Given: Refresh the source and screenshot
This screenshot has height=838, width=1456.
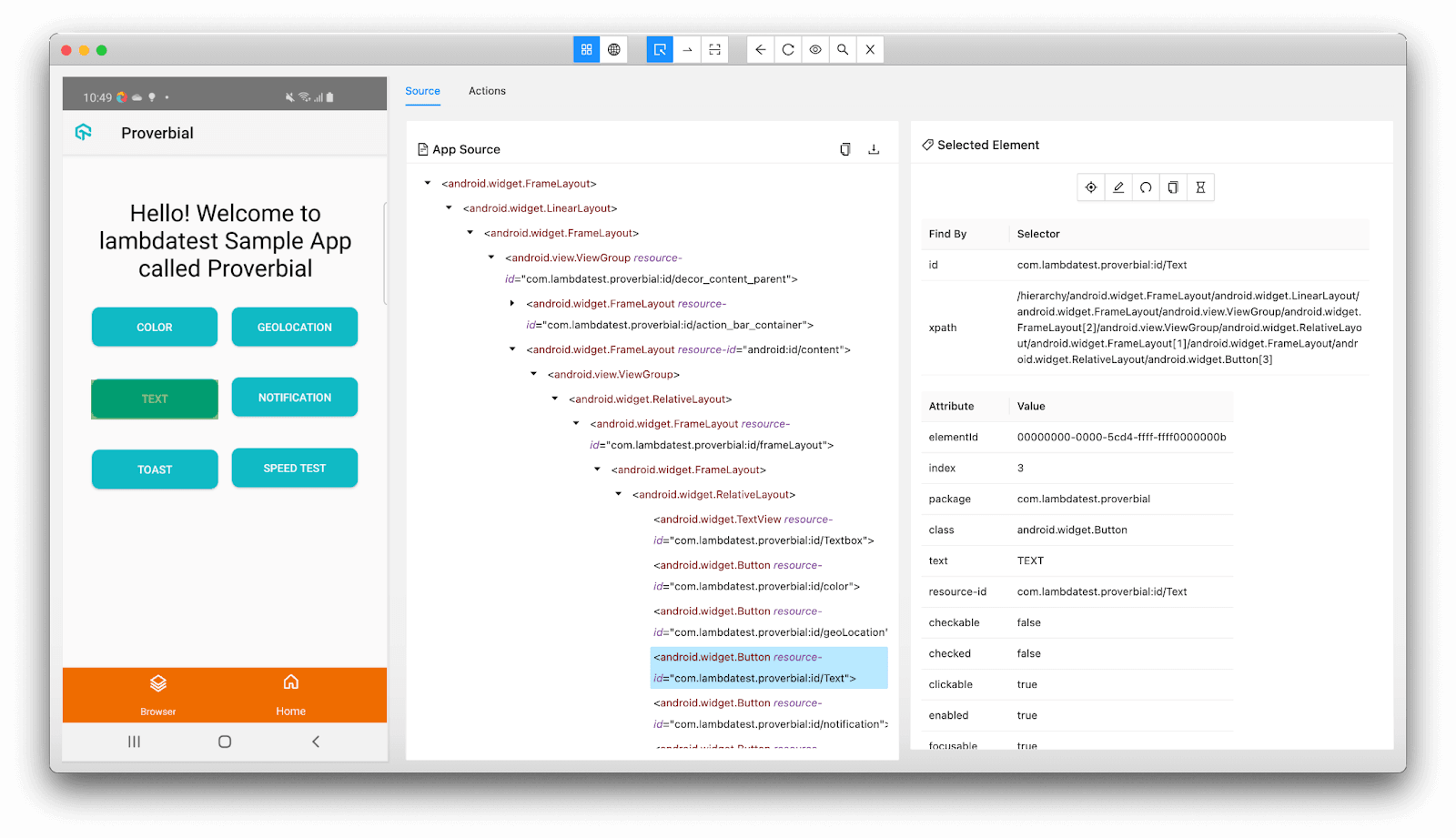Looking at the screenshot, I should point(788,50).
